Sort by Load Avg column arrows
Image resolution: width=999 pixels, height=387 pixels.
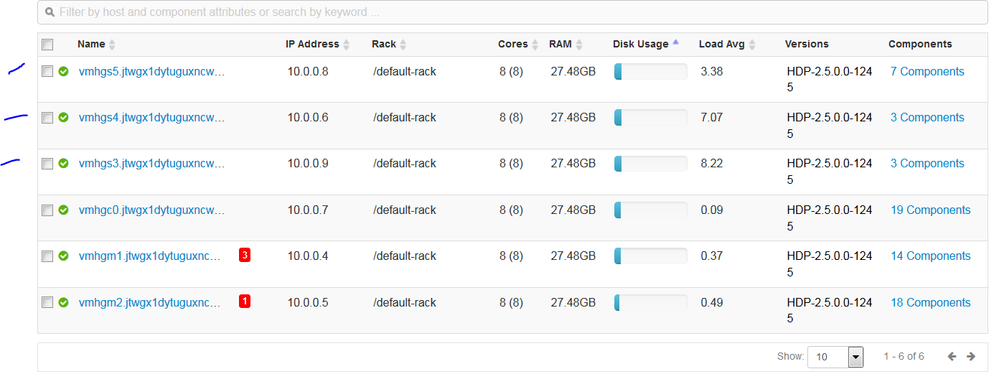[752, 45]
